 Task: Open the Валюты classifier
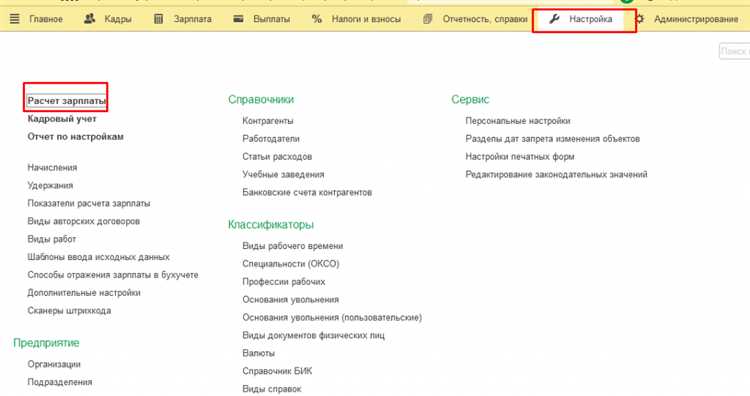click(258, 353)
